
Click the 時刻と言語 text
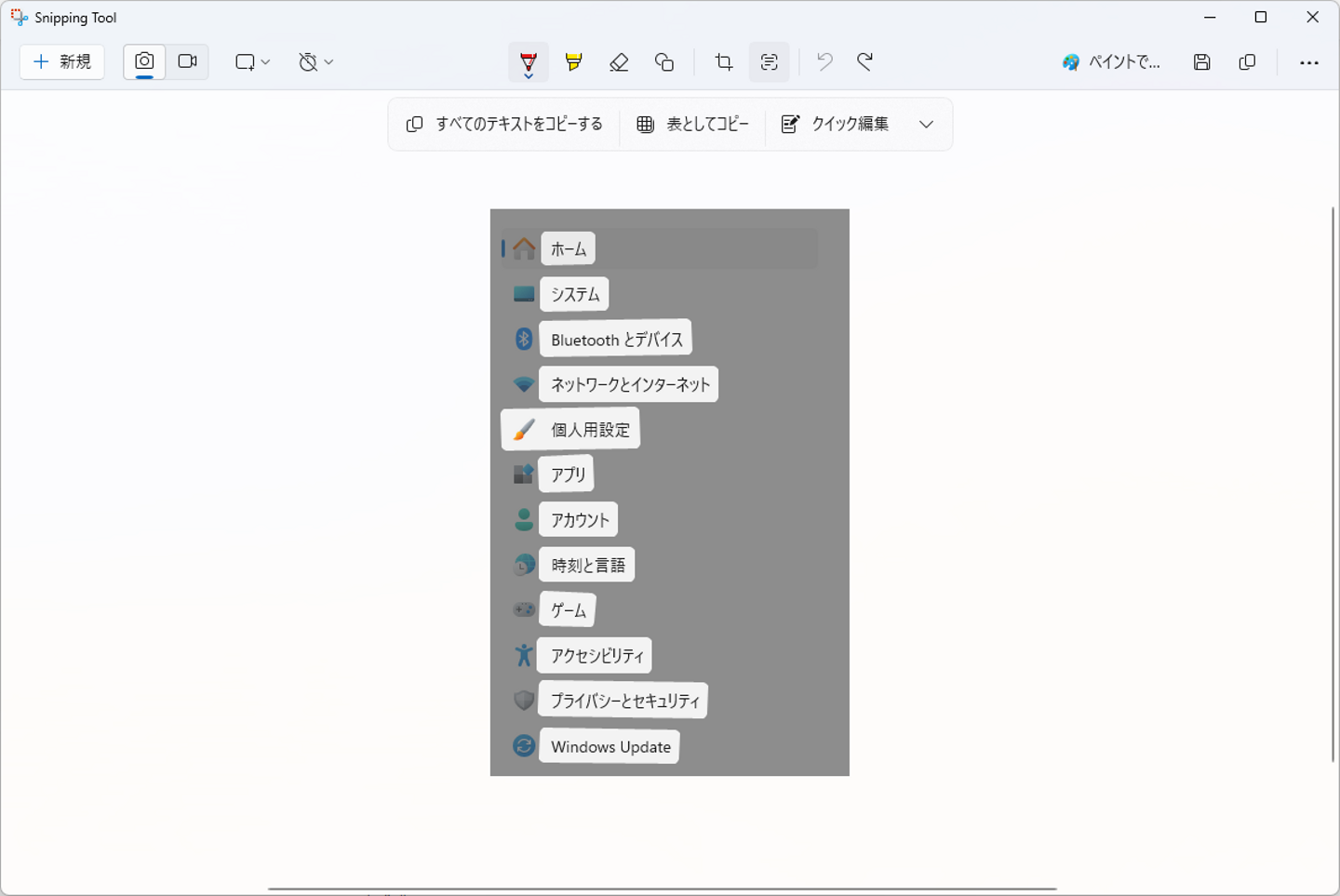click(x=588, y=565)
